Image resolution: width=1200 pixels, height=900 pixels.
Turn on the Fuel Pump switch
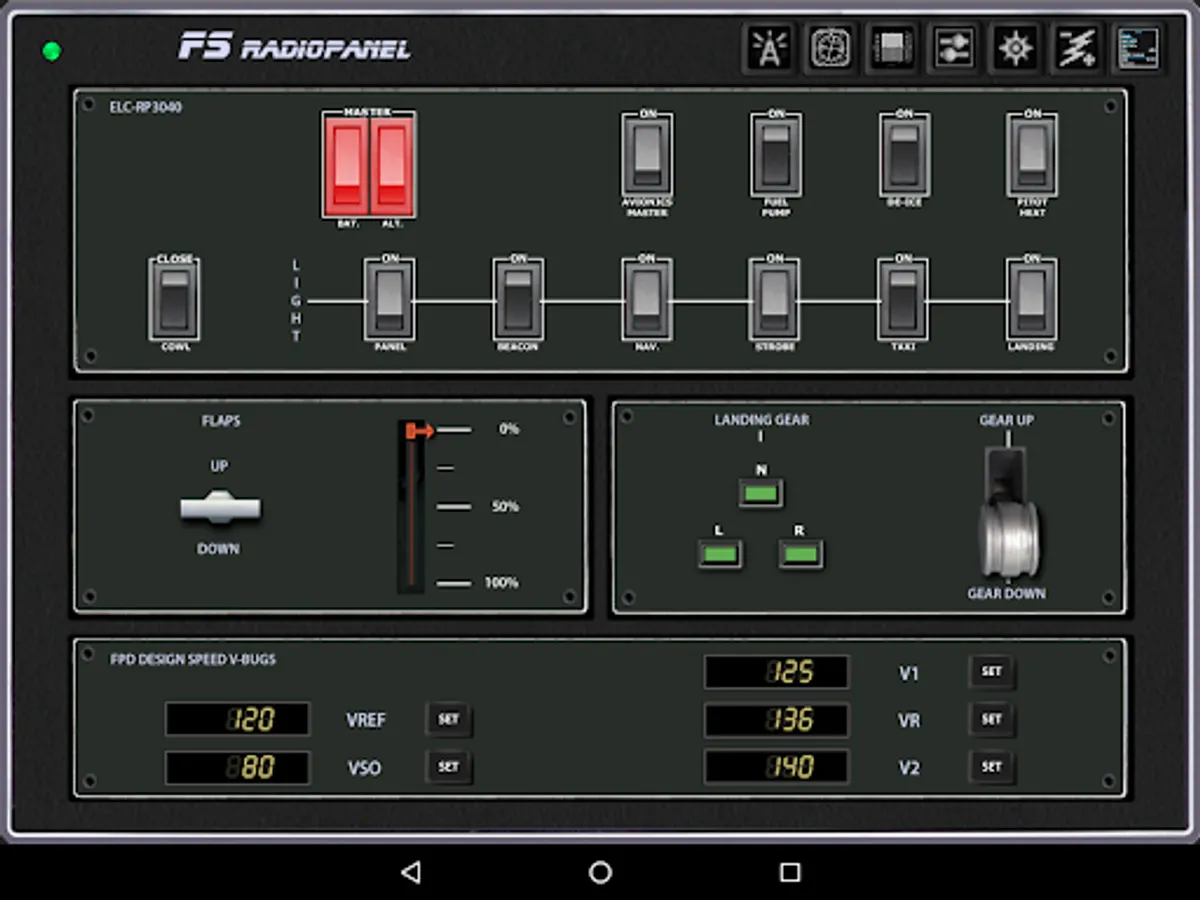coord(776,155)
